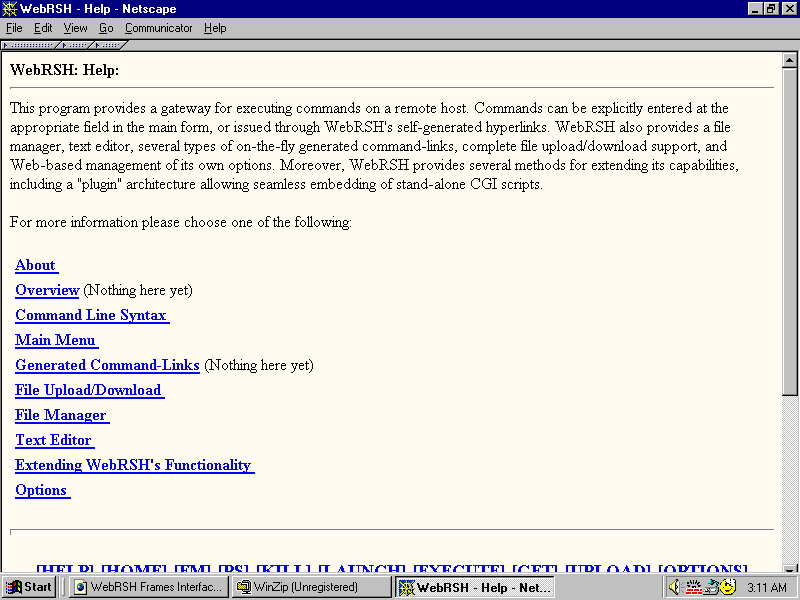Viewport: 800px width, 600px height.
Task: Open the File Upload/Download link
Action: tap(89, 390)
